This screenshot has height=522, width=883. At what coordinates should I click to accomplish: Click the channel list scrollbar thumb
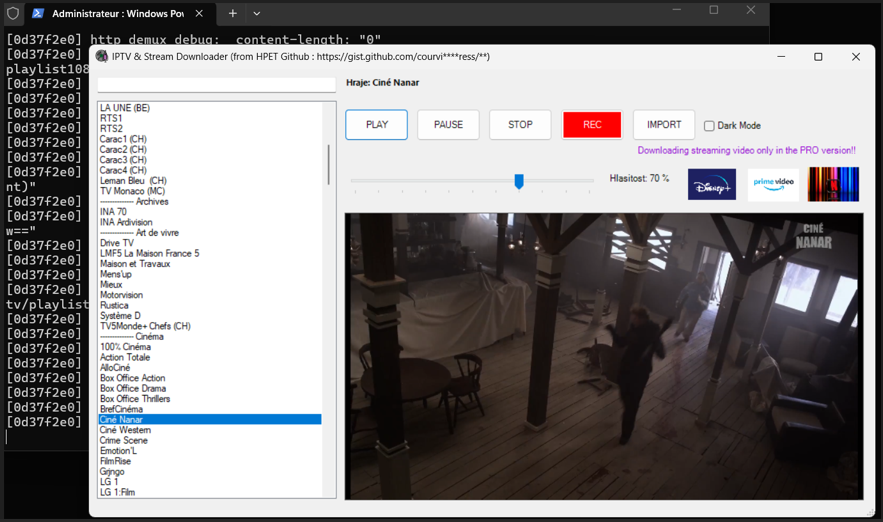click(328, 164)
